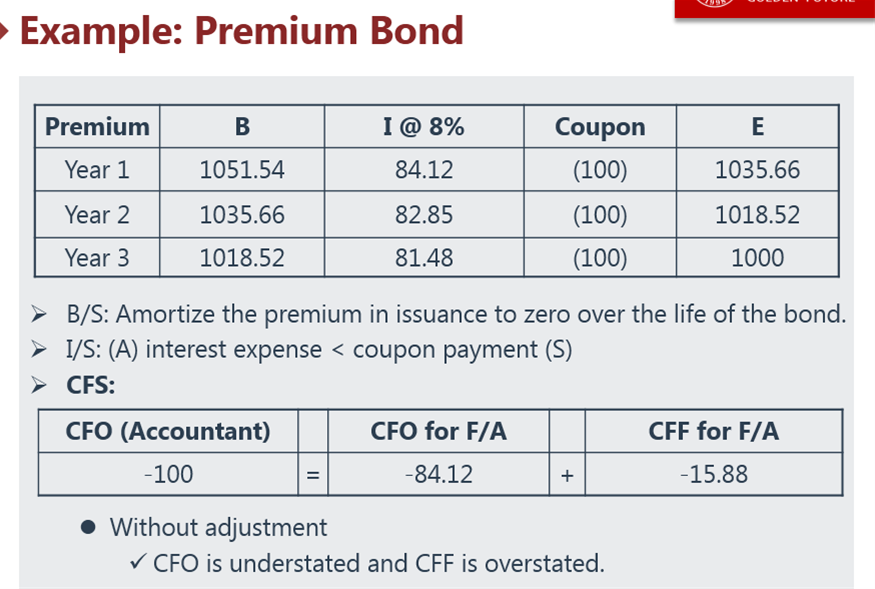Click the CFF for F/A header
Viewport: 875px width, 589px height.
[714, 432]
